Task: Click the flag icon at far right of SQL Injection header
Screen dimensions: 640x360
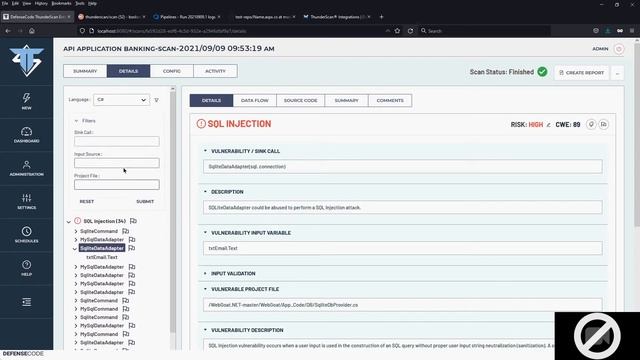Action: [604, 124]
